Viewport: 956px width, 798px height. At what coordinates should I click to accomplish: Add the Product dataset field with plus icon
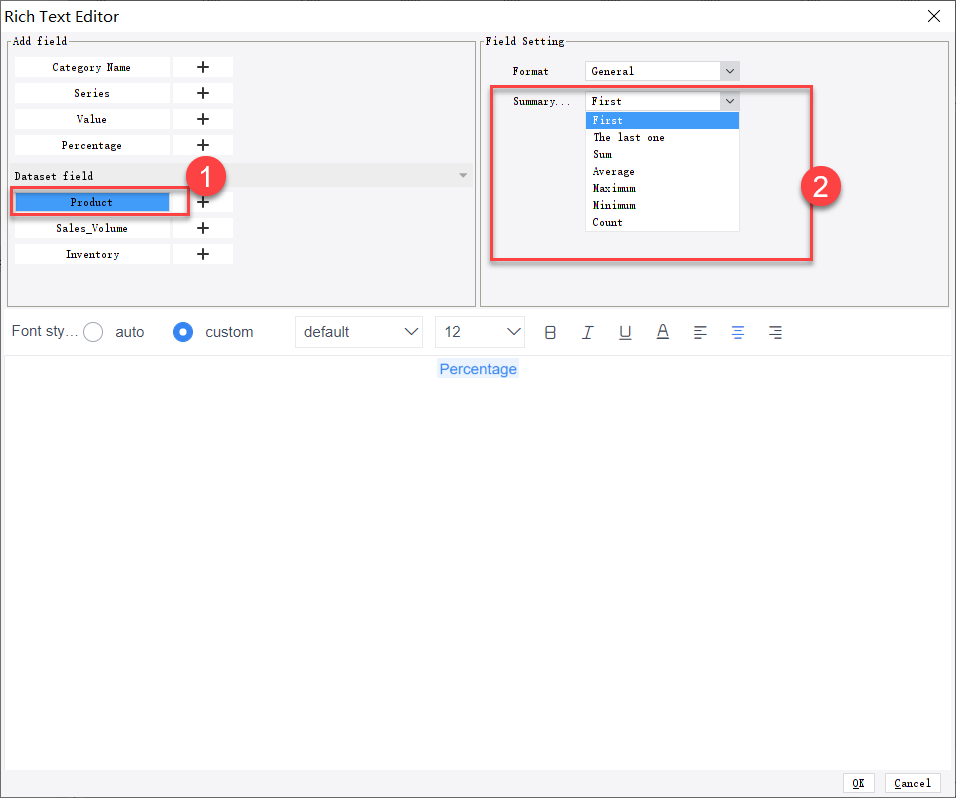click(x=203, y=202)
